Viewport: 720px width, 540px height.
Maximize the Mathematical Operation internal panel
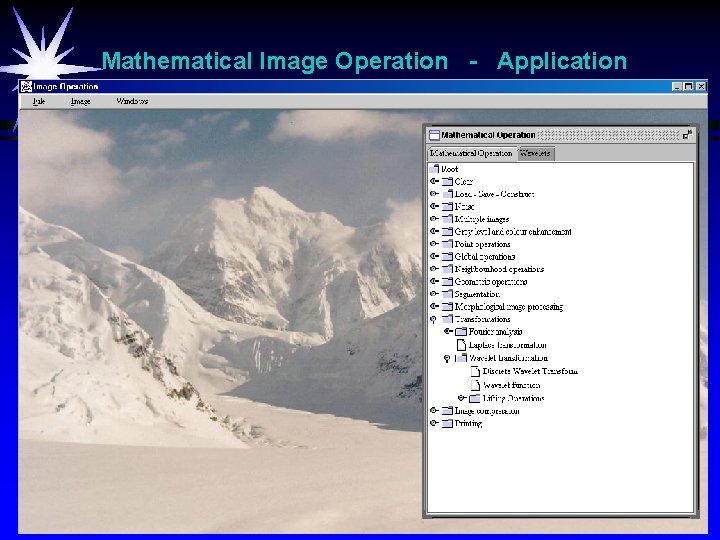[687, 135]
